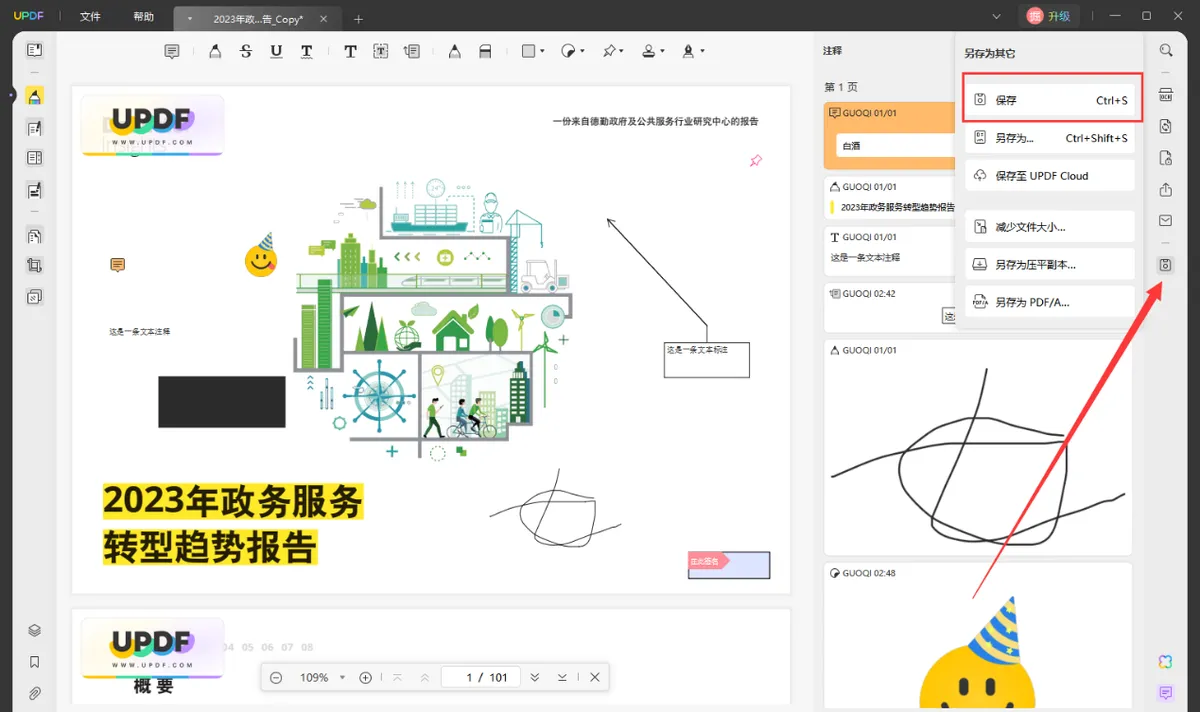Choose 另存为压平副本... option

[x=1050, y=265]
